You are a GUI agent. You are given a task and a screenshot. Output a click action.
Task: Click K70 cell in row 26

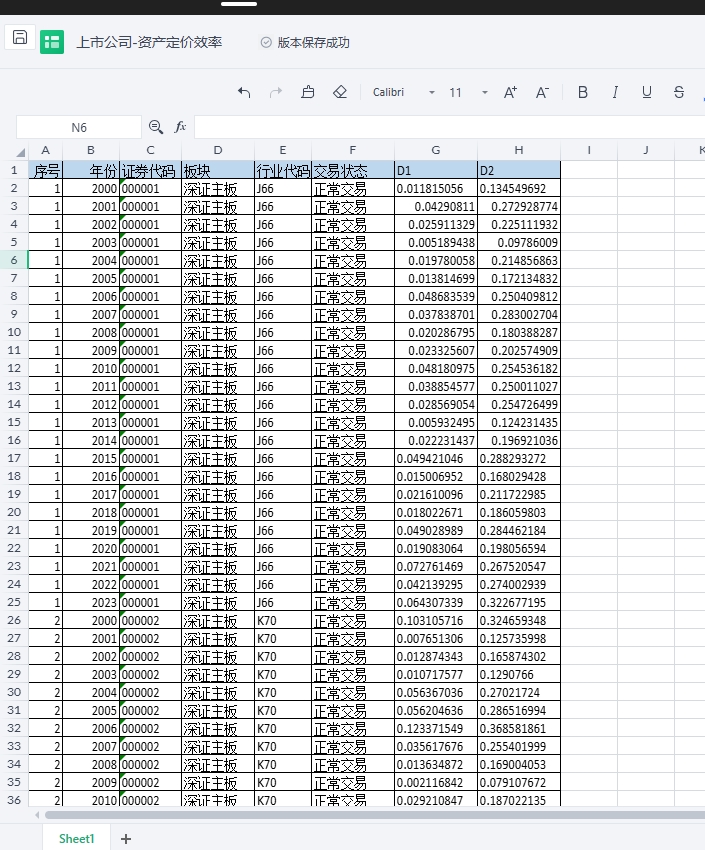[x=283, y=620]
